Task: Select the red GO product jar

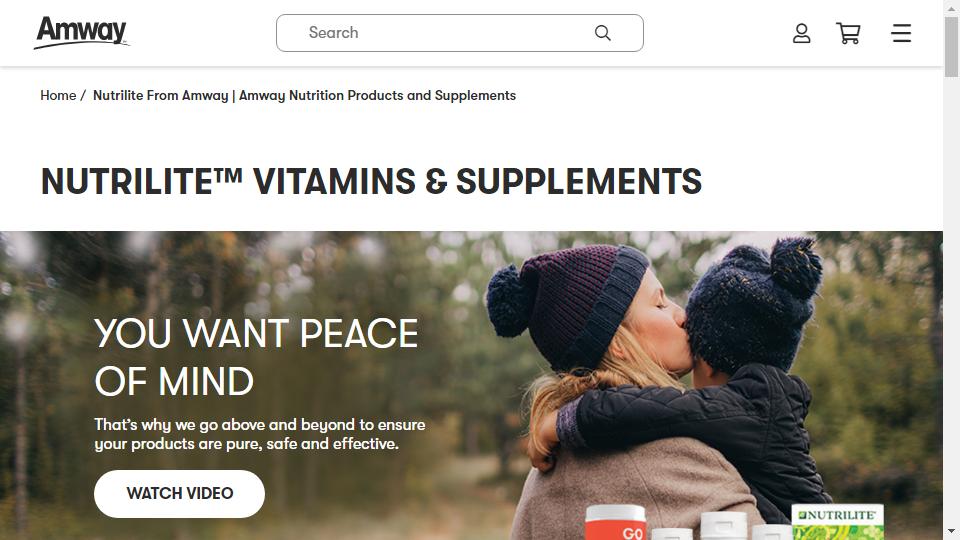Action: [x=615, y=523]
